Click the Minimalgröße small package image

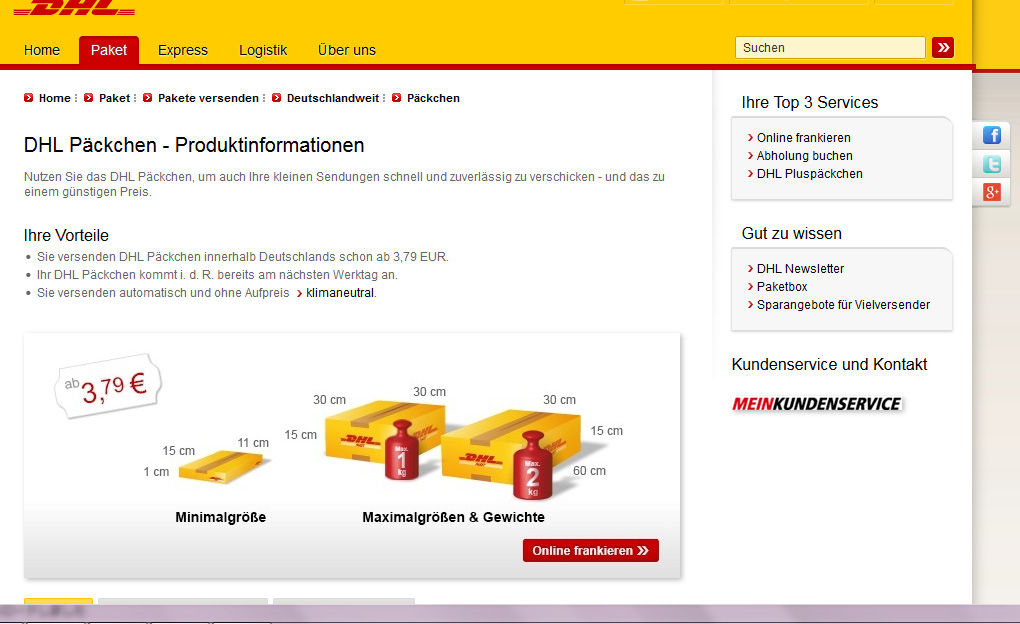(x=222, y=467)
